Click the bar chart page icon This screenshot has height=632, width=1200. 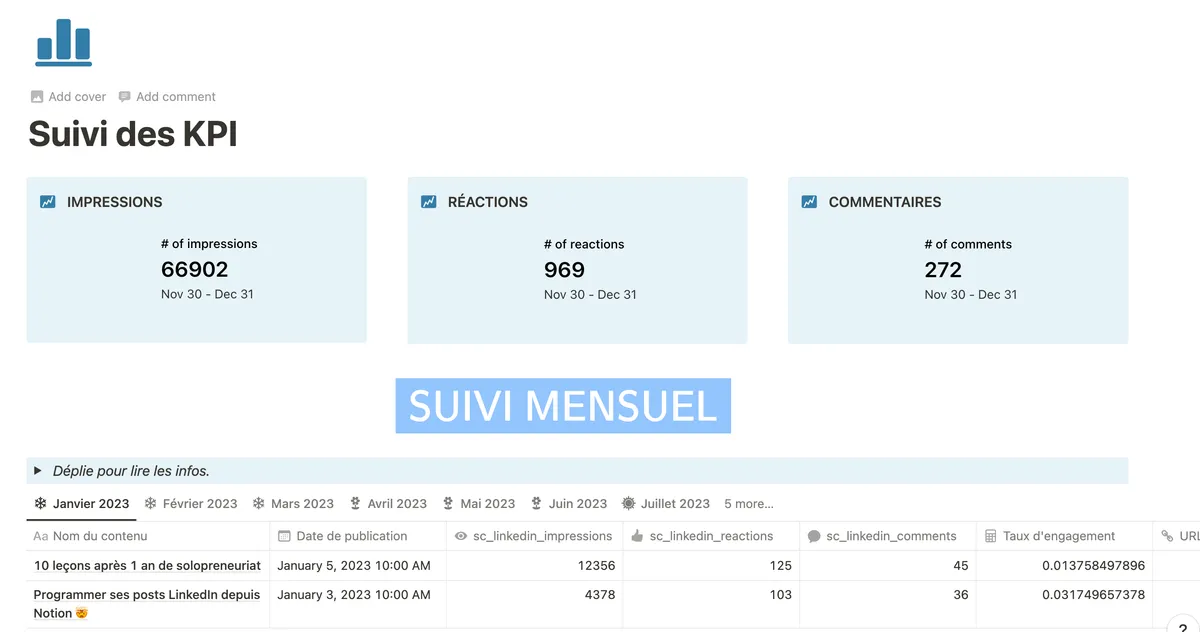[x=62, y=42]
